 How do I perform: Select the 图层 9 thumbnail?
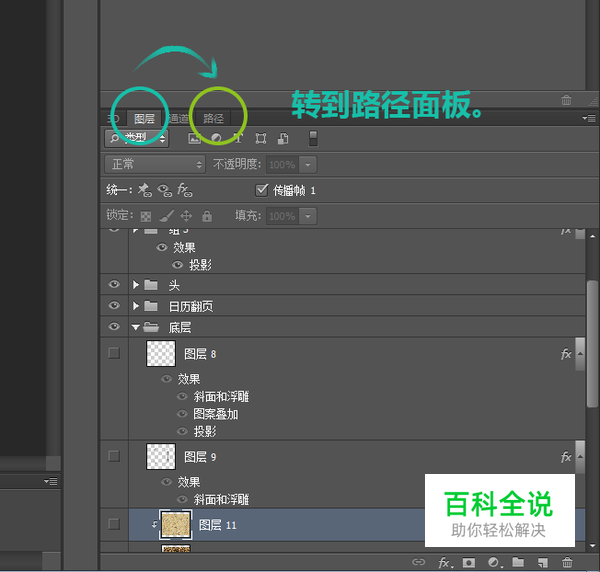pyautogui.click(x=161, y=456)
